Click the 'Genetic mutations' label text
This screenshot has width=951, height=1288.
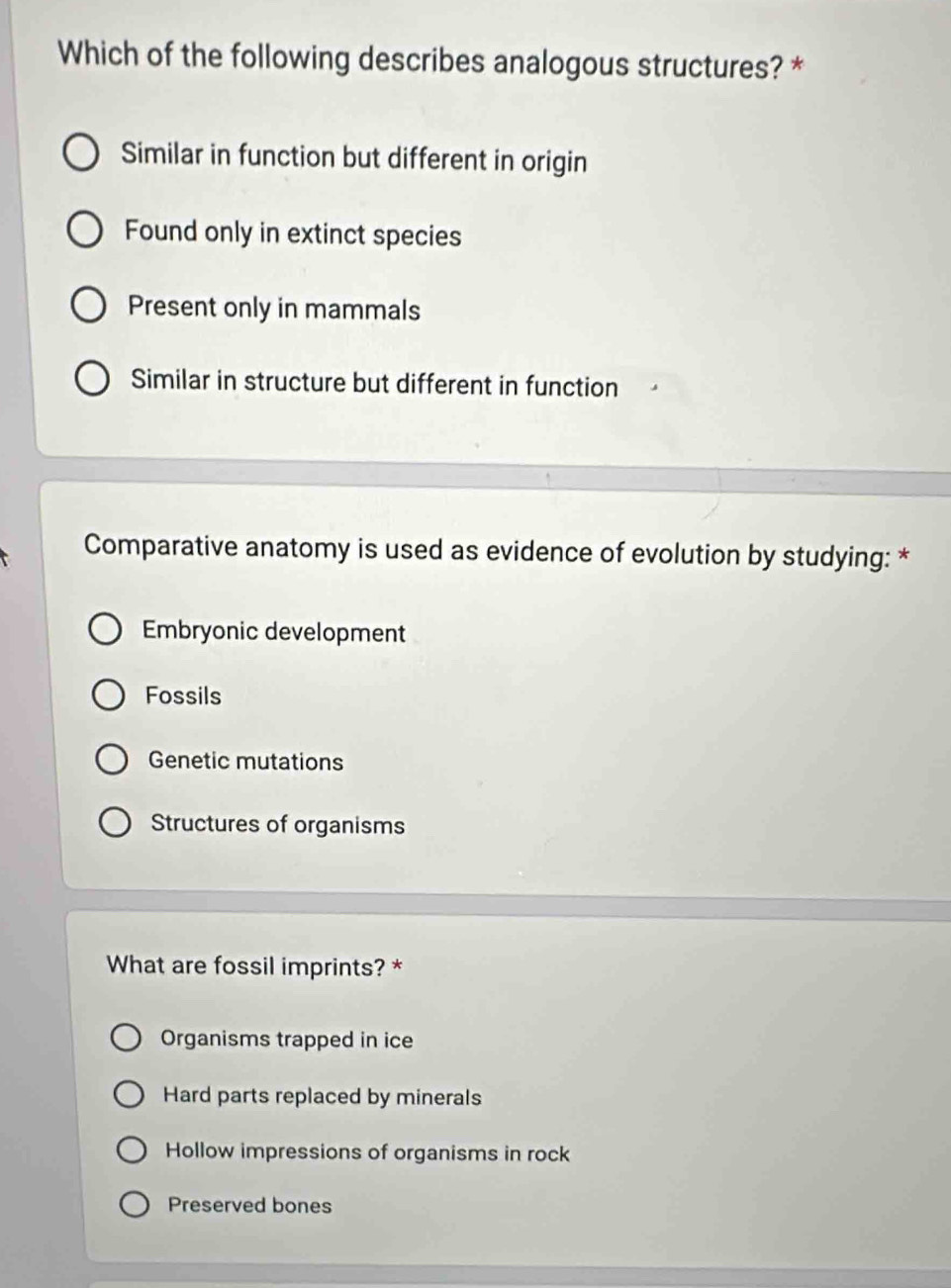(x=245, y=761)
